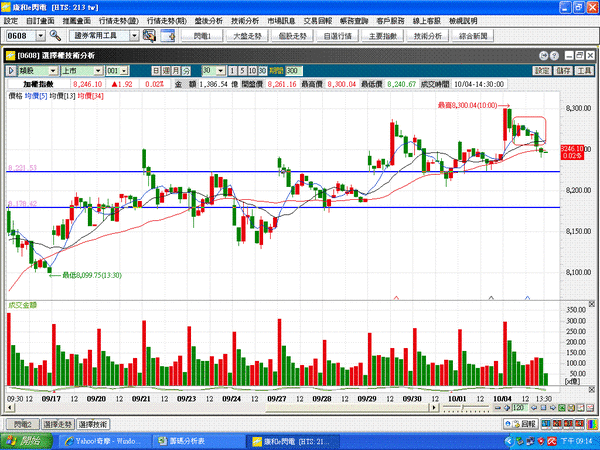Open the 0608 stock code dropdown
Image resolution: width=600 pixels, height=450 pixels.
point(41,36)
